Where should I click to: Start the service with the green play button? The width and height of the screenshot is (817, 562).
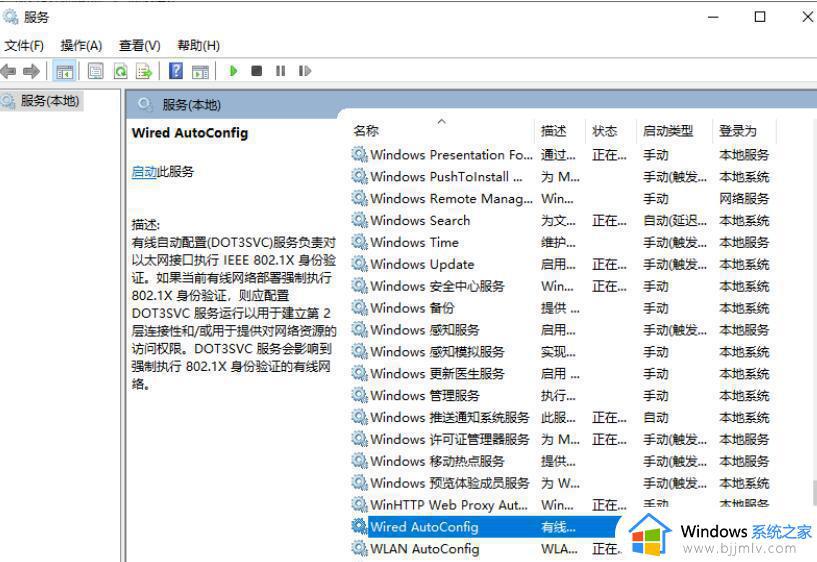tap(233, 71)
